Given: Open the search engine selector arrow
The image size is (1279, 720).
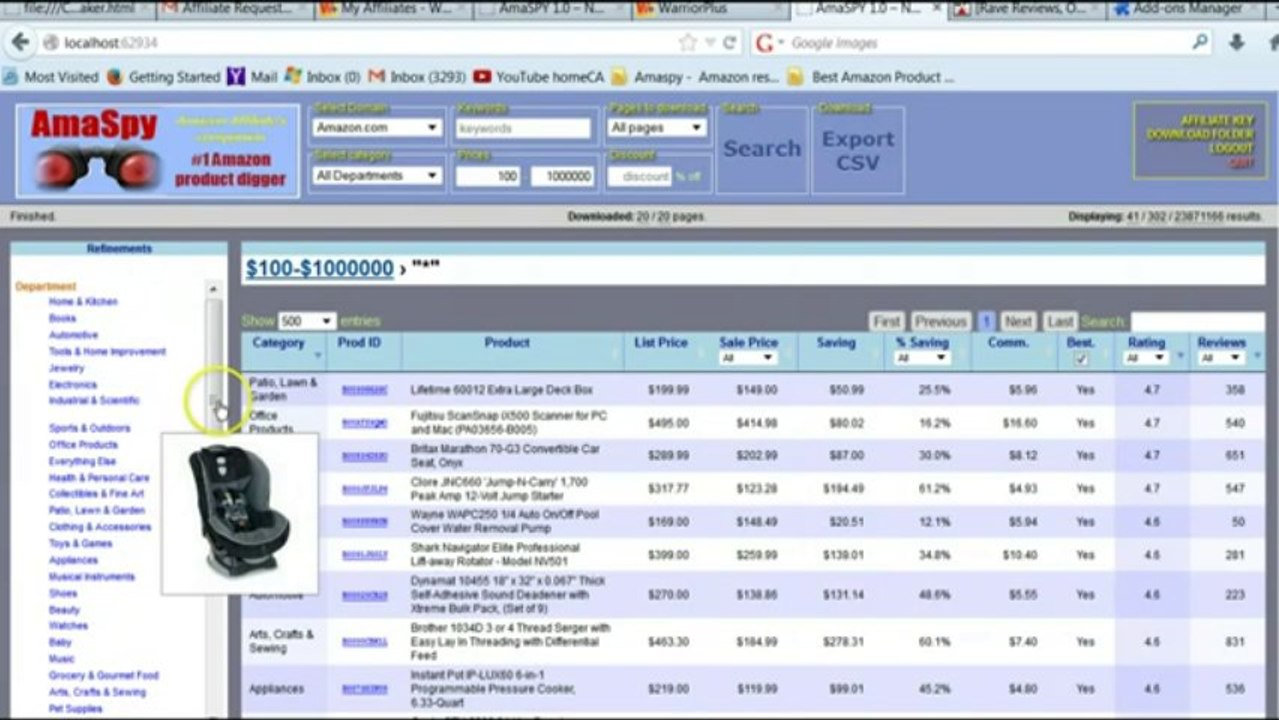Looking at the screenshot, I should tap(782, 44).
